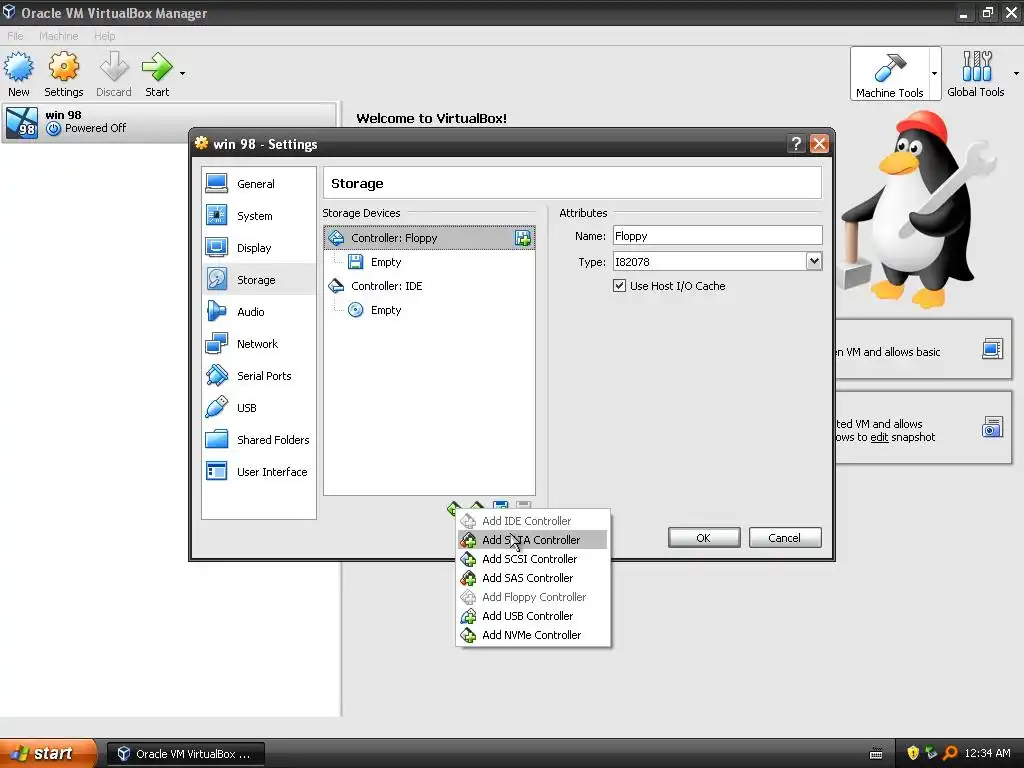This screenshot has width=1024, height=768.
Task: Close the win 98 Settings dialog
Action: pyautogui.click(x=819, y=144)
